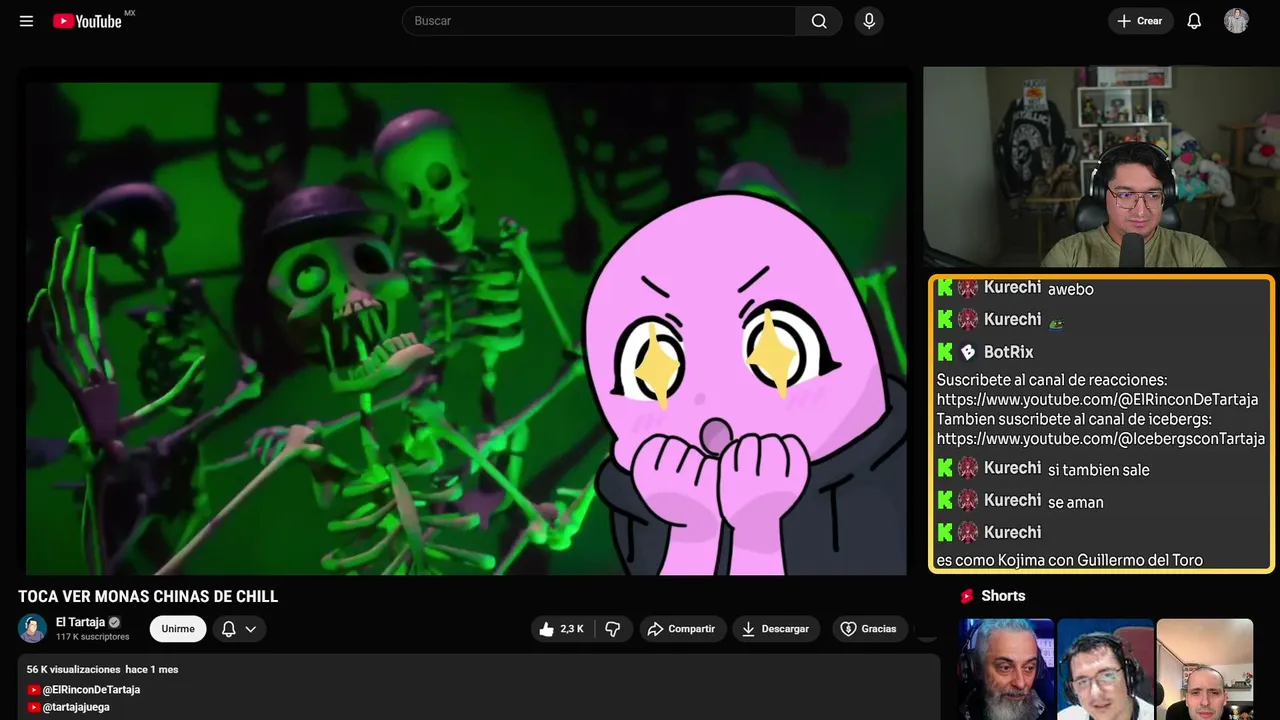Expand the channel notification bell dropdown
Screen dimensions: 1280x720
239,629
